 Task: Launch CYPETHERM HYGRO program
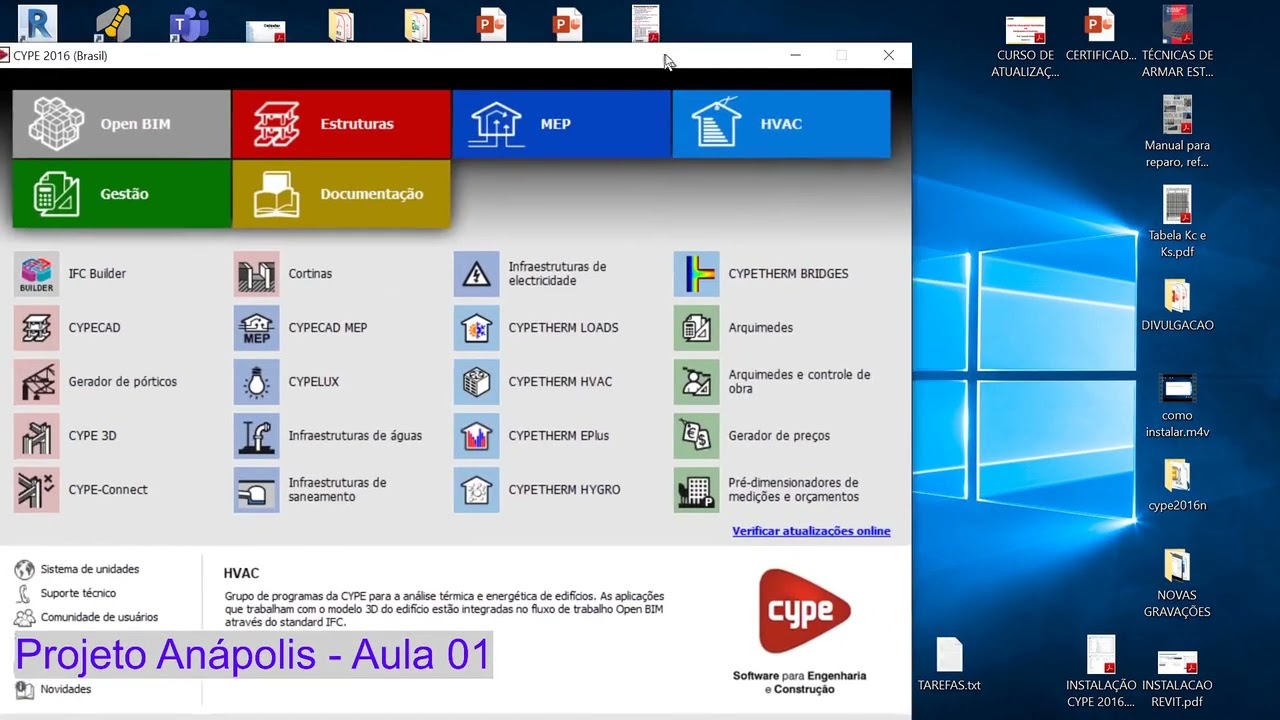click(476, 490)
